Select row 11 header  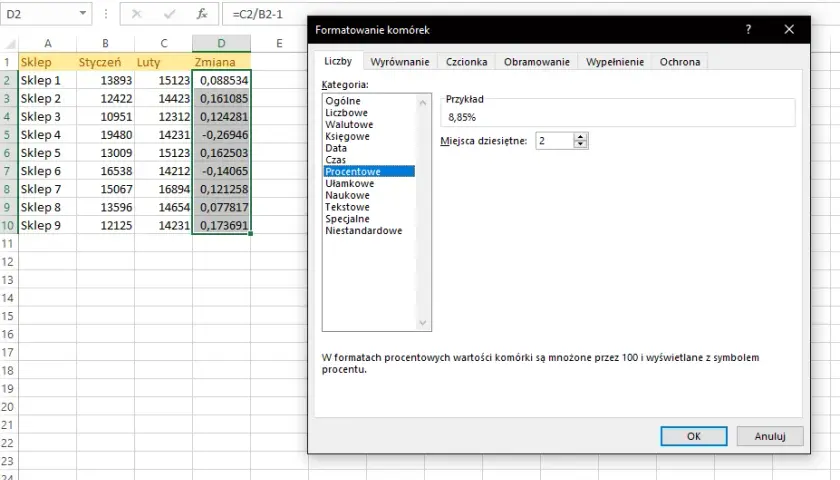8,244
